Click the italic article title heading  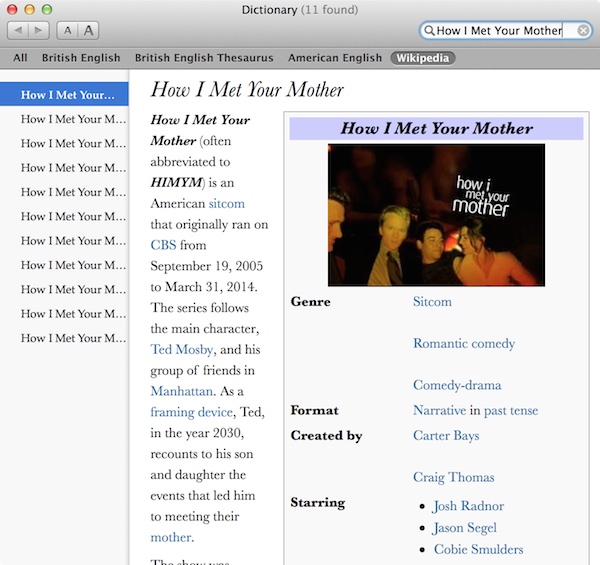click(247, 90)
